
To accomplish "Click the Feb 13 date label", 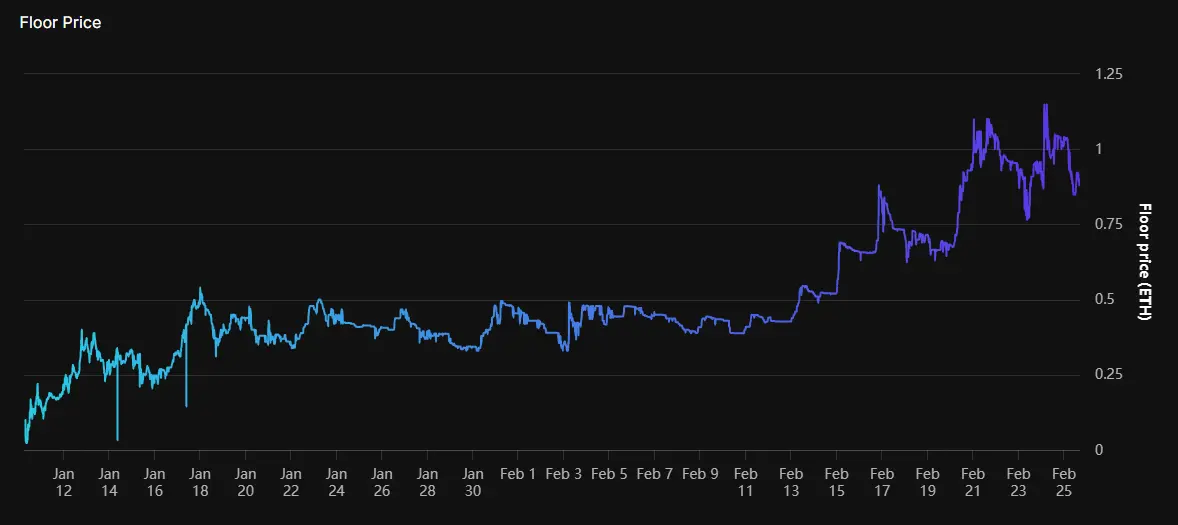I will [791, 482].
